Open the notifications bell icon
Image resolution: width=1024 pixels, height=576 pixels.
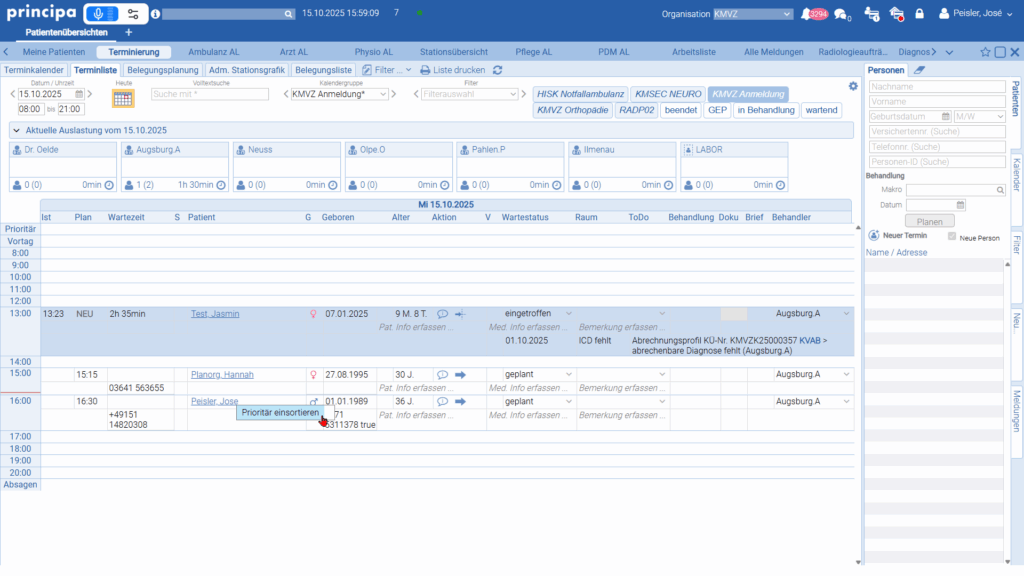806,14
